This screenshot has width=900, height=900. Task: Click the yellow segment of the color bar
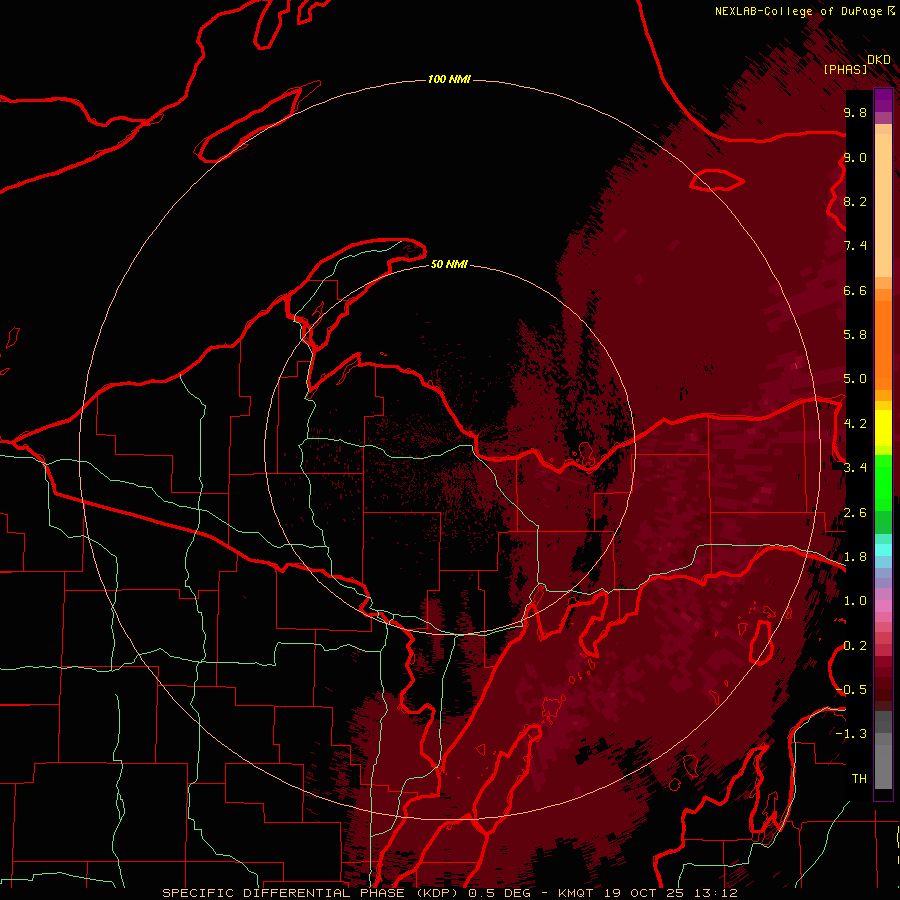(883, 428)
